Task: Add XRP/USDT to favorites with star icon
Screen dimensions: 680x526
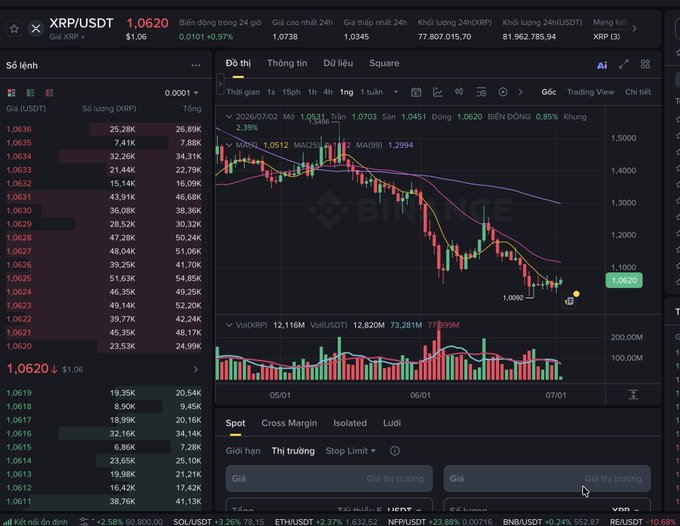Action: point(14,29)
